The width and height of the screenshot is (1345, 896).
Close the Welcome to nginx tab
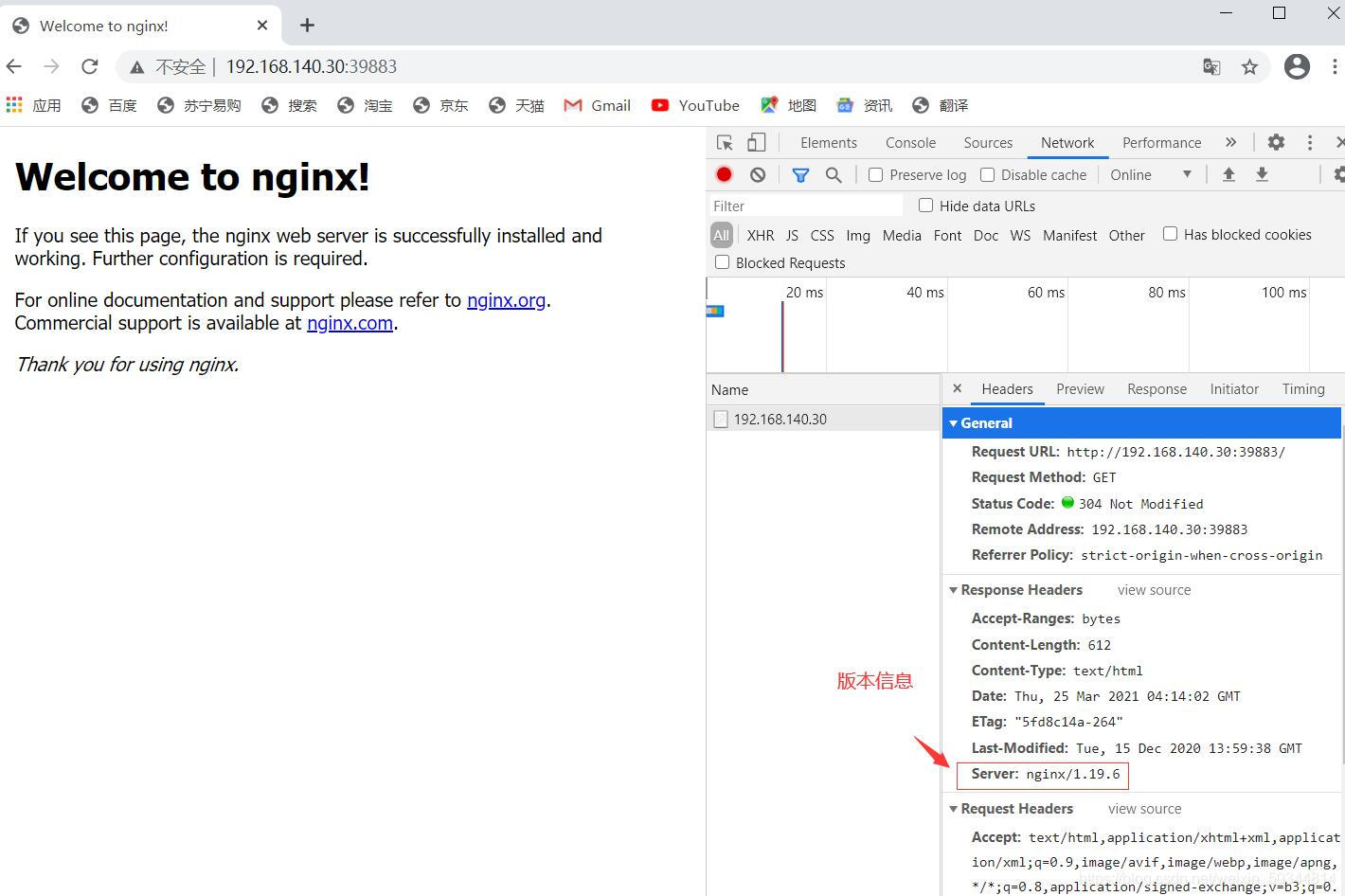pyautogui.click(x=262, y=26)
